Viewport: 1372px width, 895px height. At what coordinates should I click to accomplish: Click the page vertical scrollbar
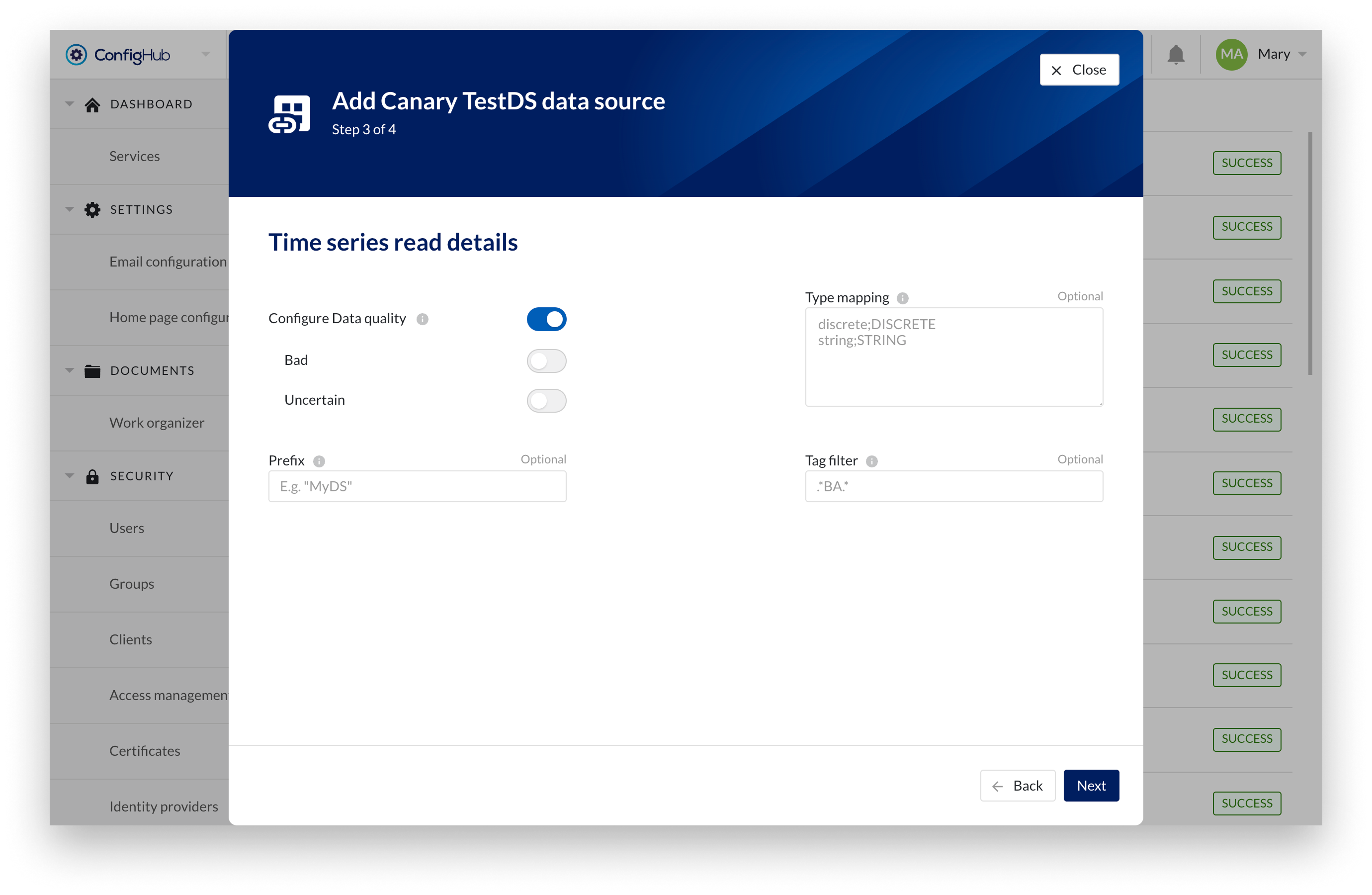coord(1310,254)
